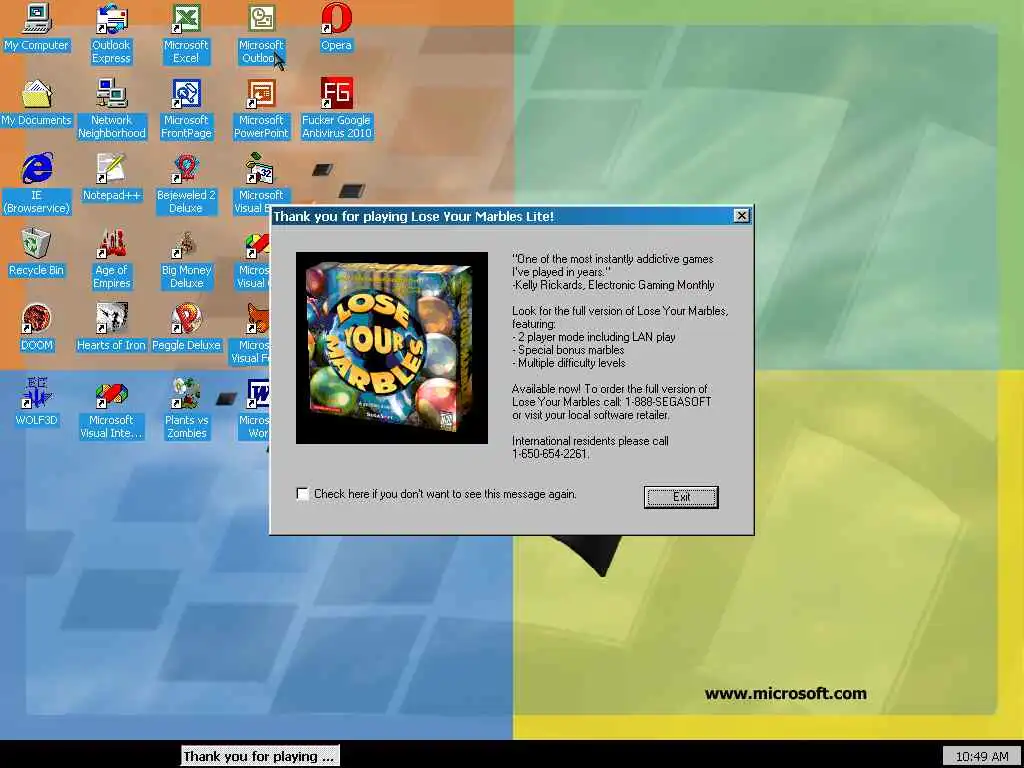Click 'Kelly Rickards, Electronic Gaming Monthly' text
Image resolution: width=1024 pixels, height=768 pixels.
pos(613,285)
